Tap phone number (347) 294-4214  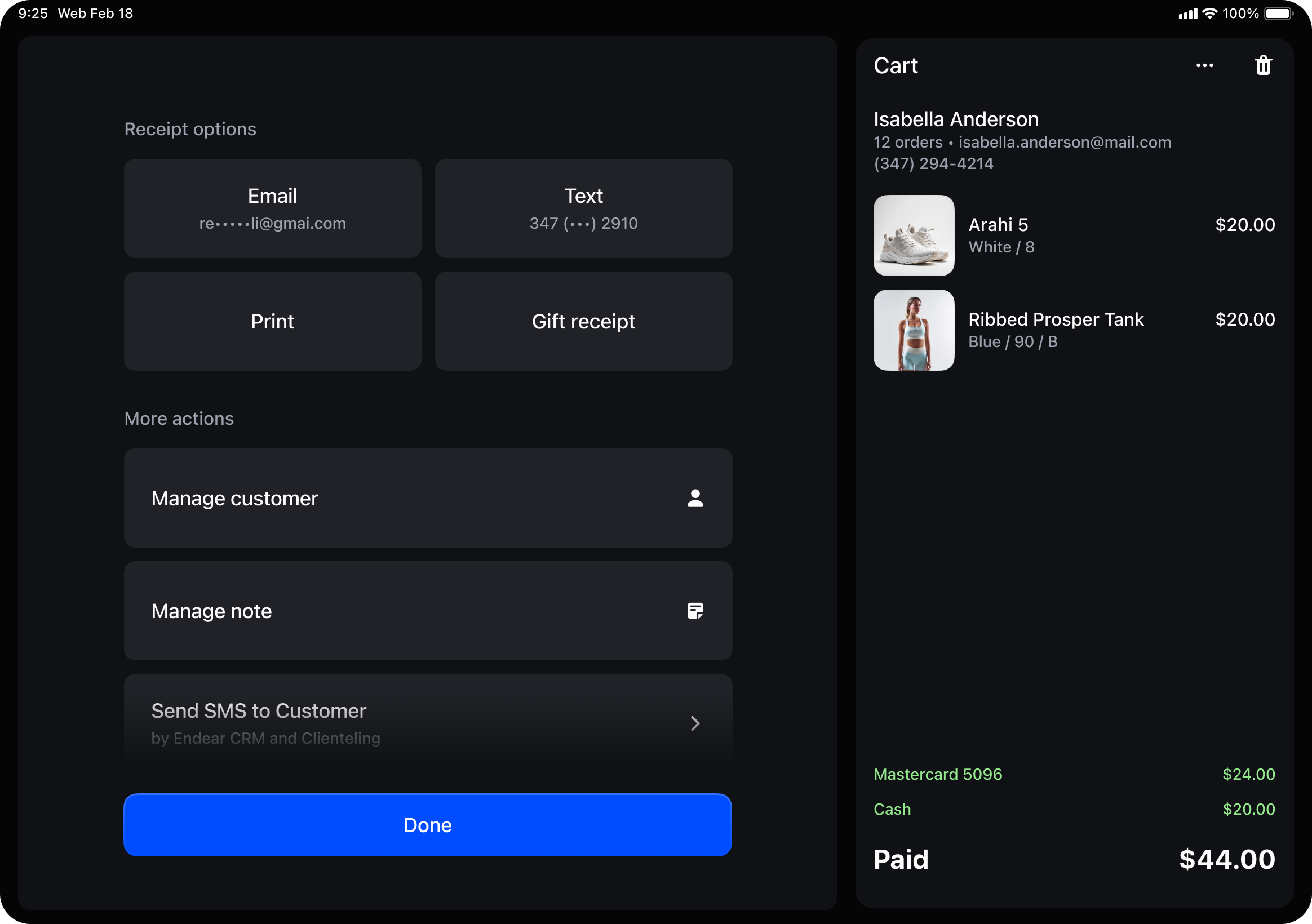coord(933,163)
